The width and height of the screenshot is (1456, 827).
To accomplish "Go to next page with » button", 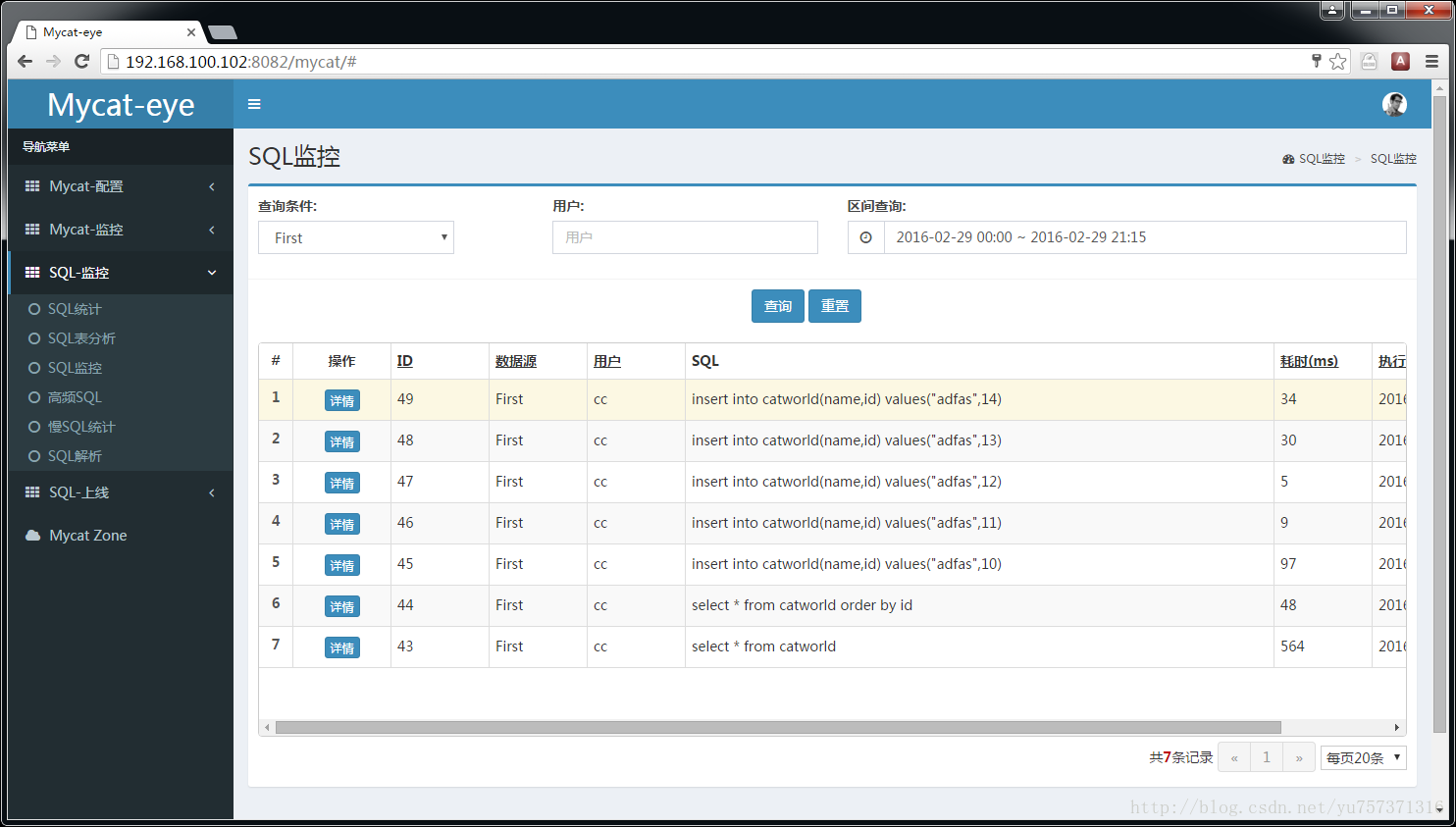I will pyautogui.click(x=1299, y=757).
